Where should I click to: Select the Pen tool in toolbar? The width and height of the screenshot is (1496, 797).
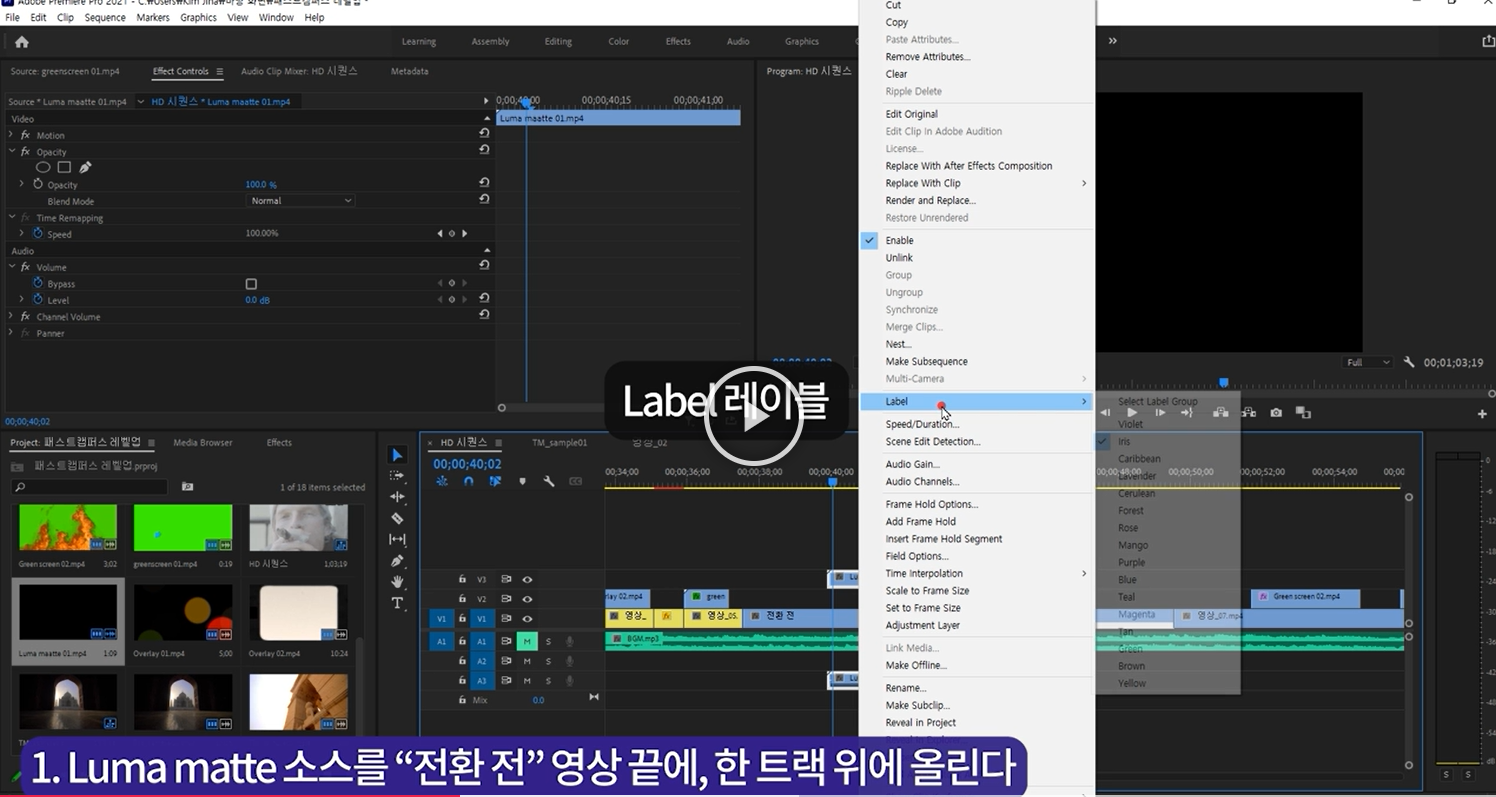(x=397, y=560)
